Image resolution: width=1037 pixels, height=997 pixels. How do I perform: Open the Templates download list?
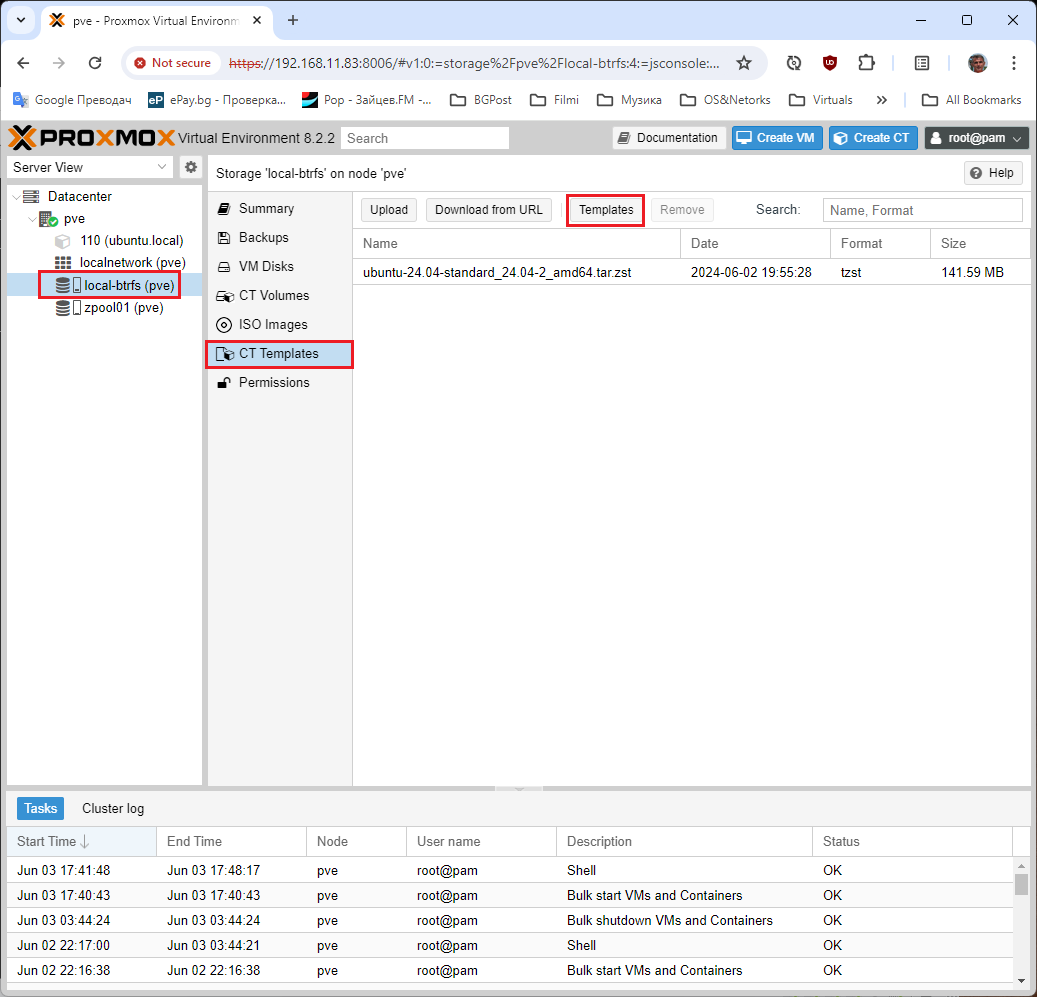pos(606,210)
